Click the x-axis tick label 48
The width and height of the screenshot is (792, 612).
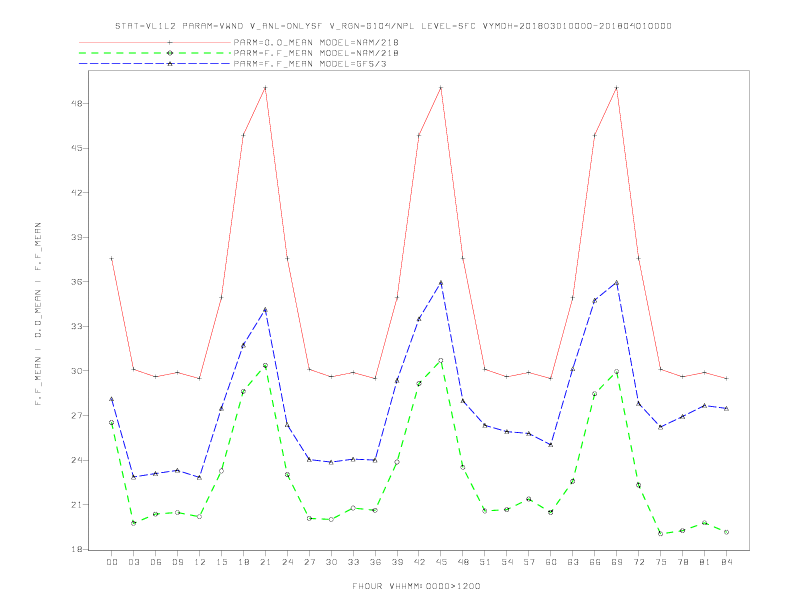point(463,562)
